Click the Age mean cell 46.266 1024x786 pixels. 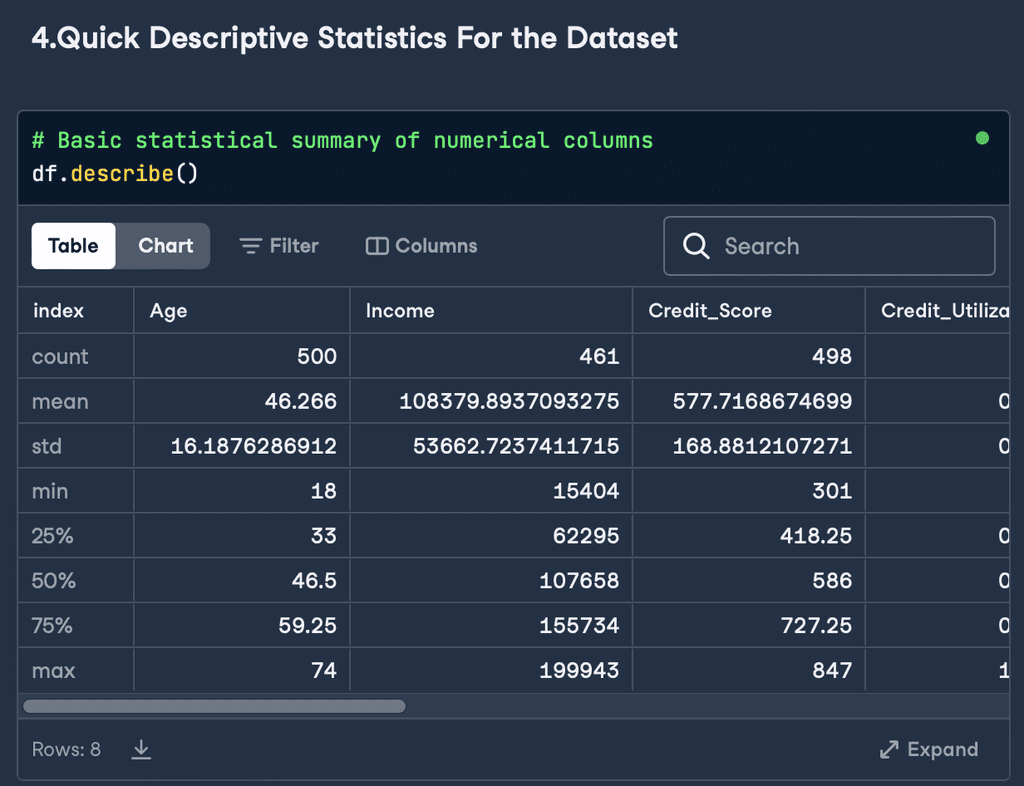(x=242, y=401)
